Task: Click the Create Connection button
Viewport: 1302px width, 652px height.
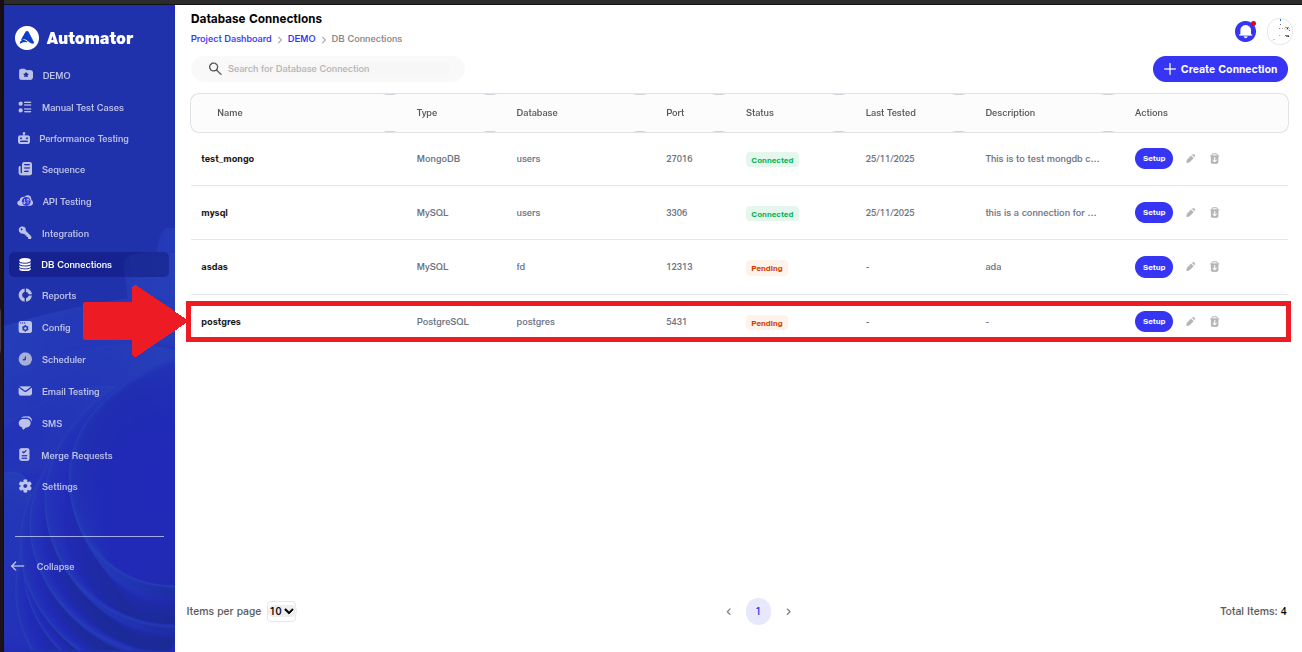Action: pyautogui.click(x=1220, y=69)
